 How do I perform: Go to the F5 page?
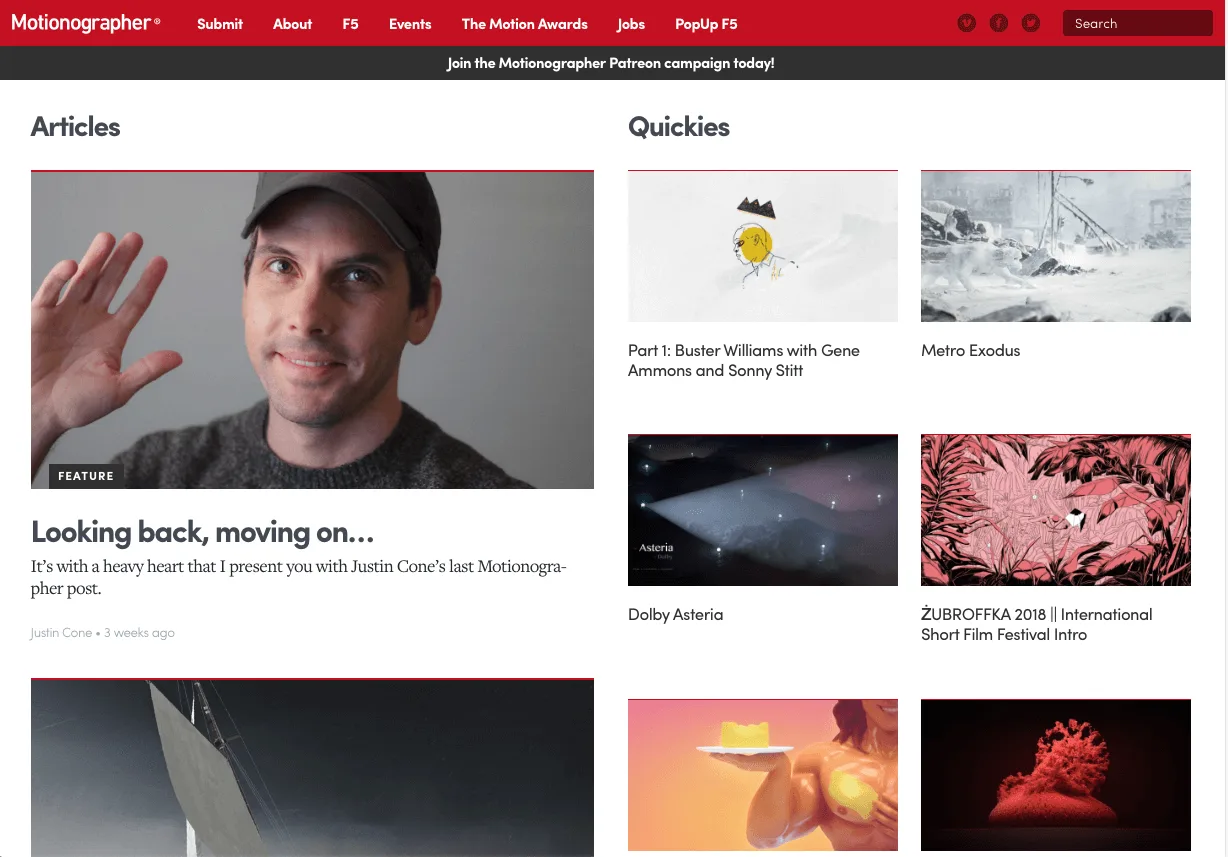(350, 24)
